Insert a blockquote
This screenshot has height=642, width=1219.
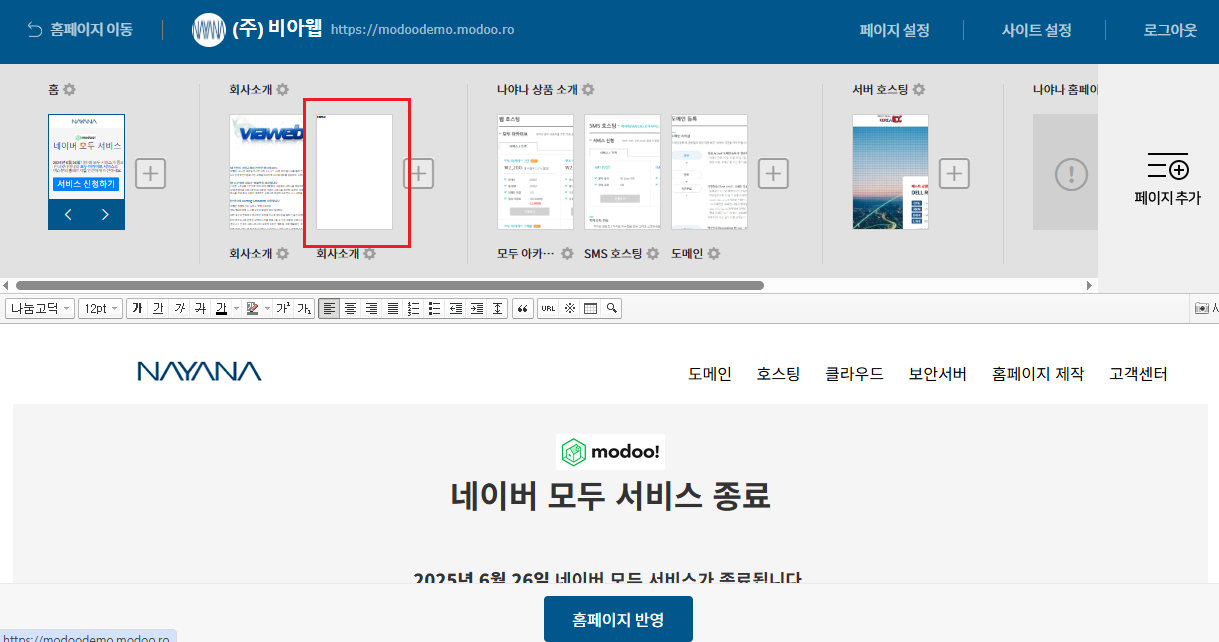click(522, 308)
